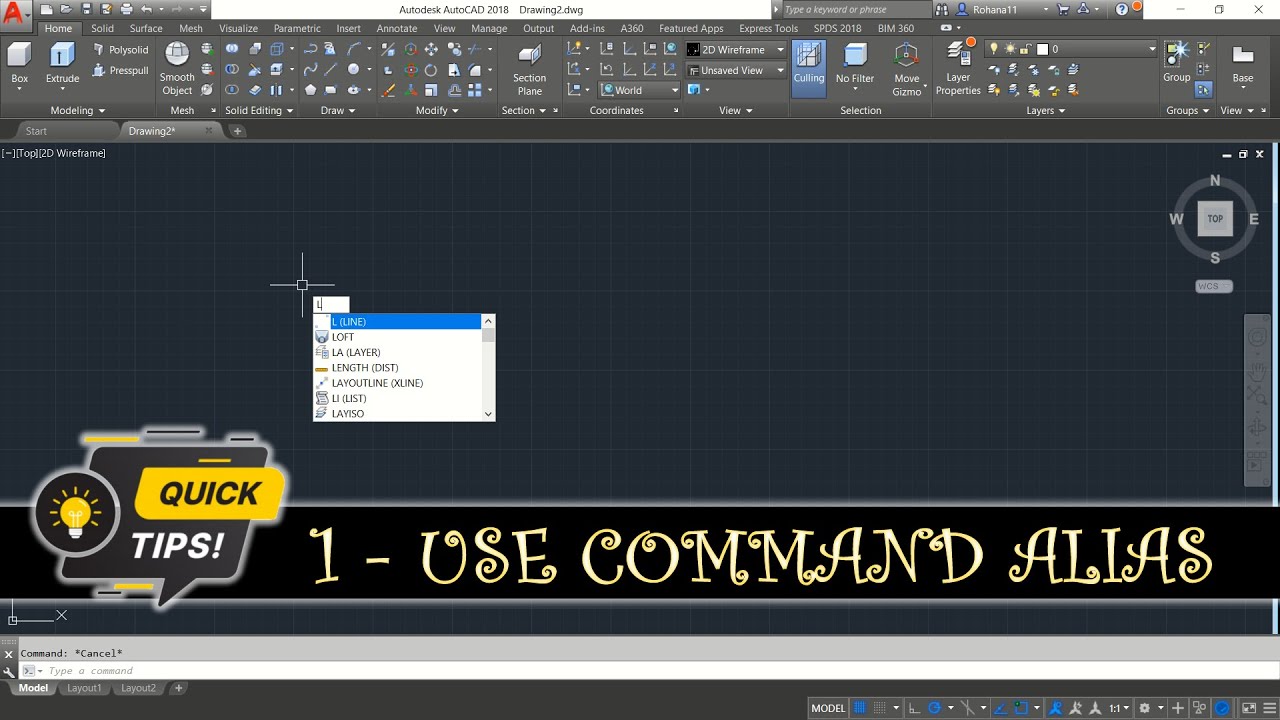Select the Box modeling tool
Image resolution: width=1280 pixels, height=720 pixels.
click(19, 63)
